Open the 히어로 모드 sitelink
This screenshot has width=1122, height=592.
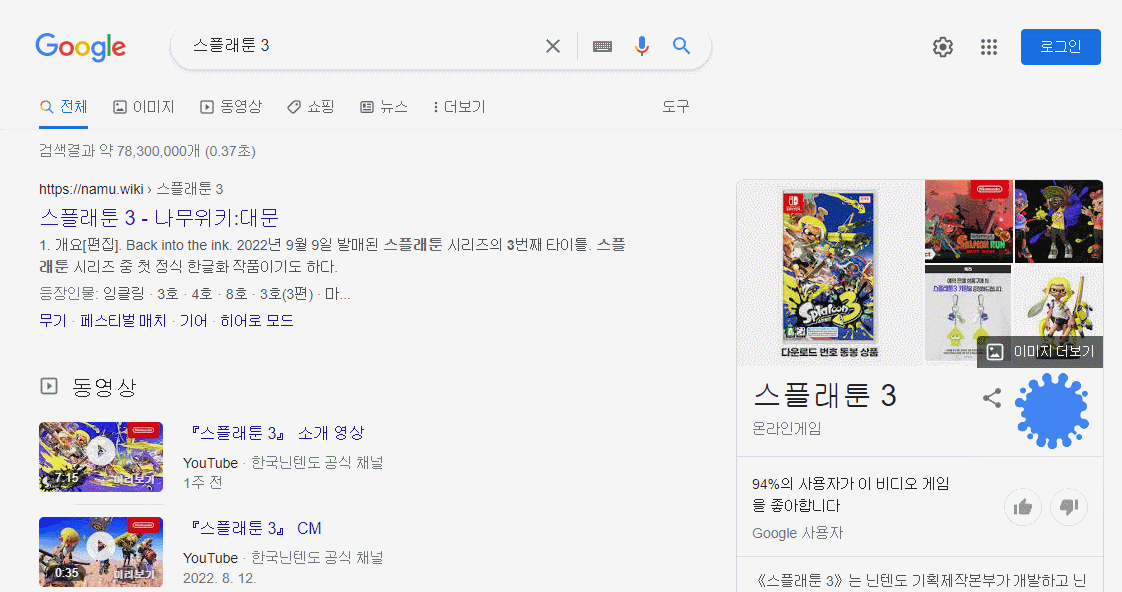[257, 321]
